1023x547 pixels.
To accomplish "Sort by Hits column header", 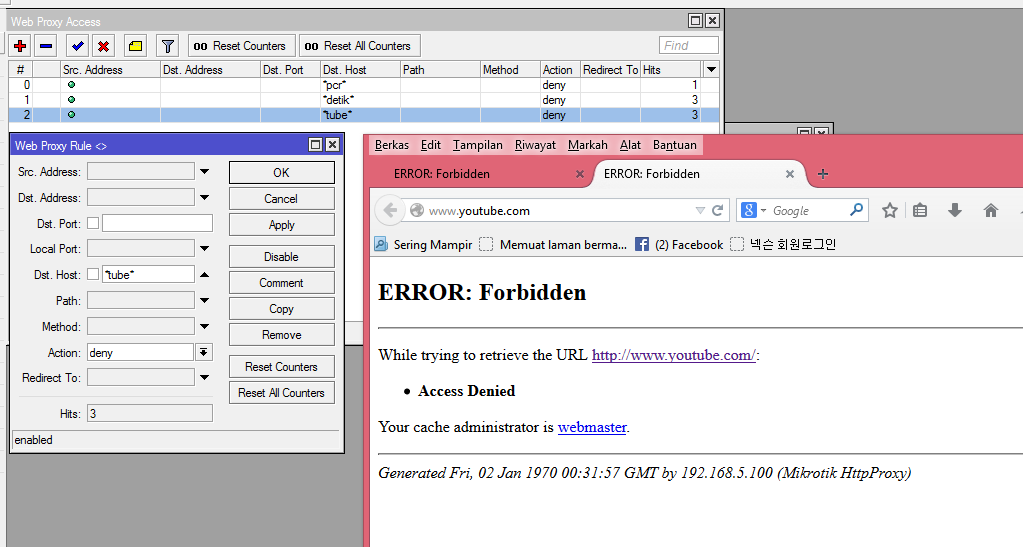I will point(671,69).
